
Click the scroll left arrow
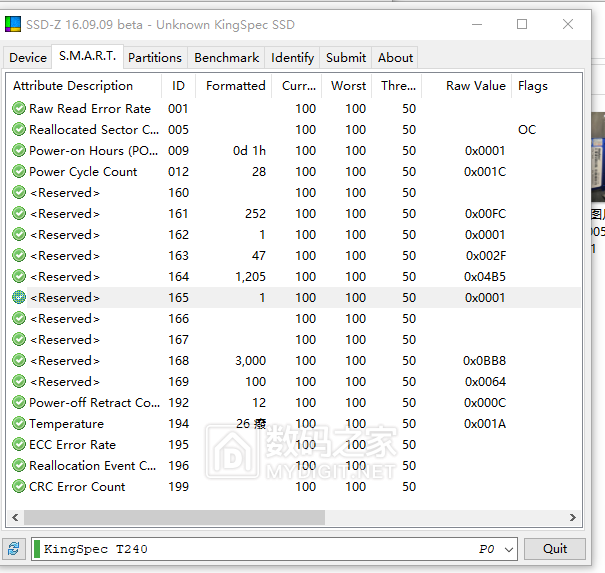[x=15, y=517]
